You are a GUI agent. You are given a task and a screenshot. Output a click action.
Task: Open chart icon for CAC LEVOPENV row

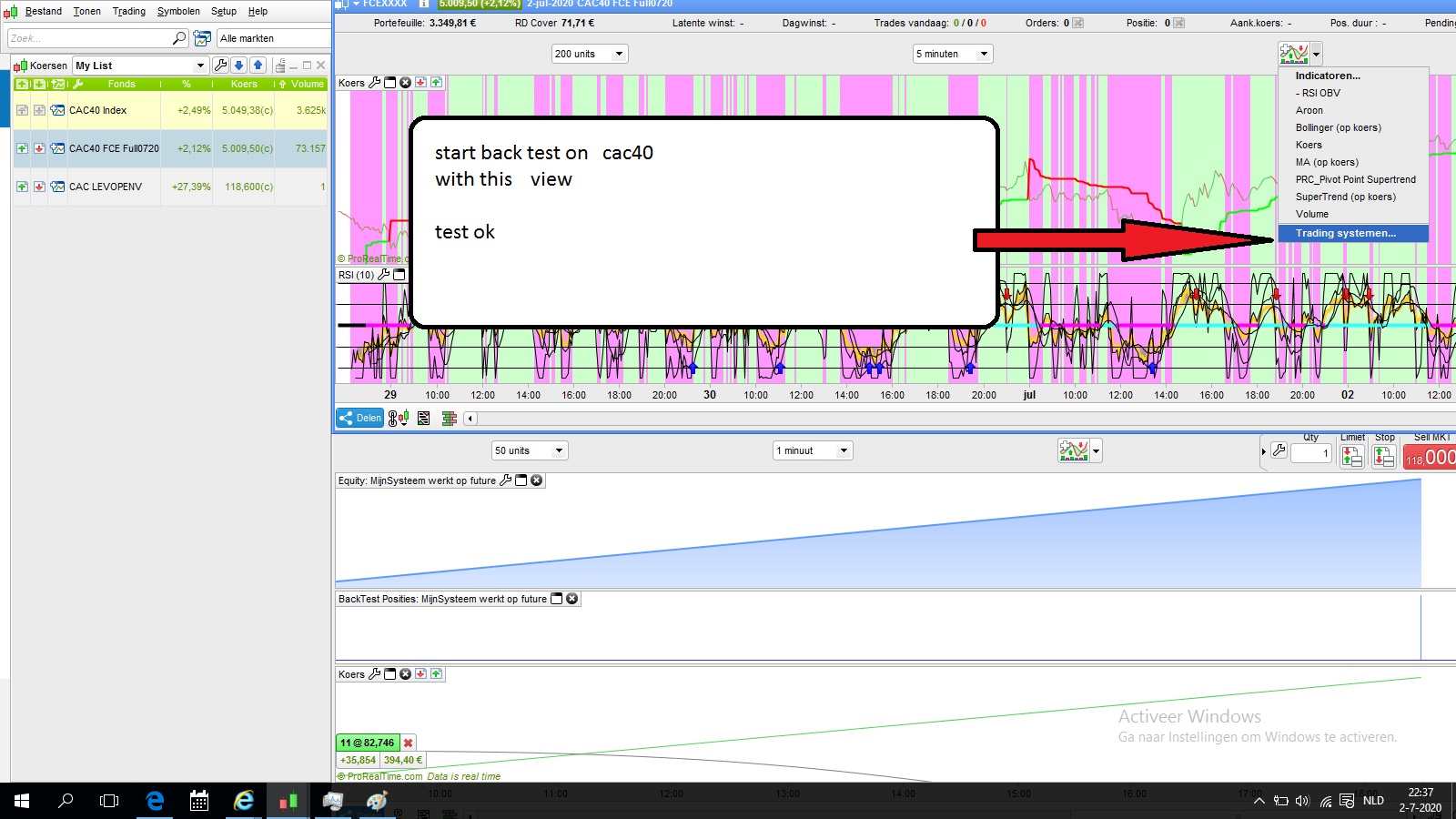(x=57, y=187)
